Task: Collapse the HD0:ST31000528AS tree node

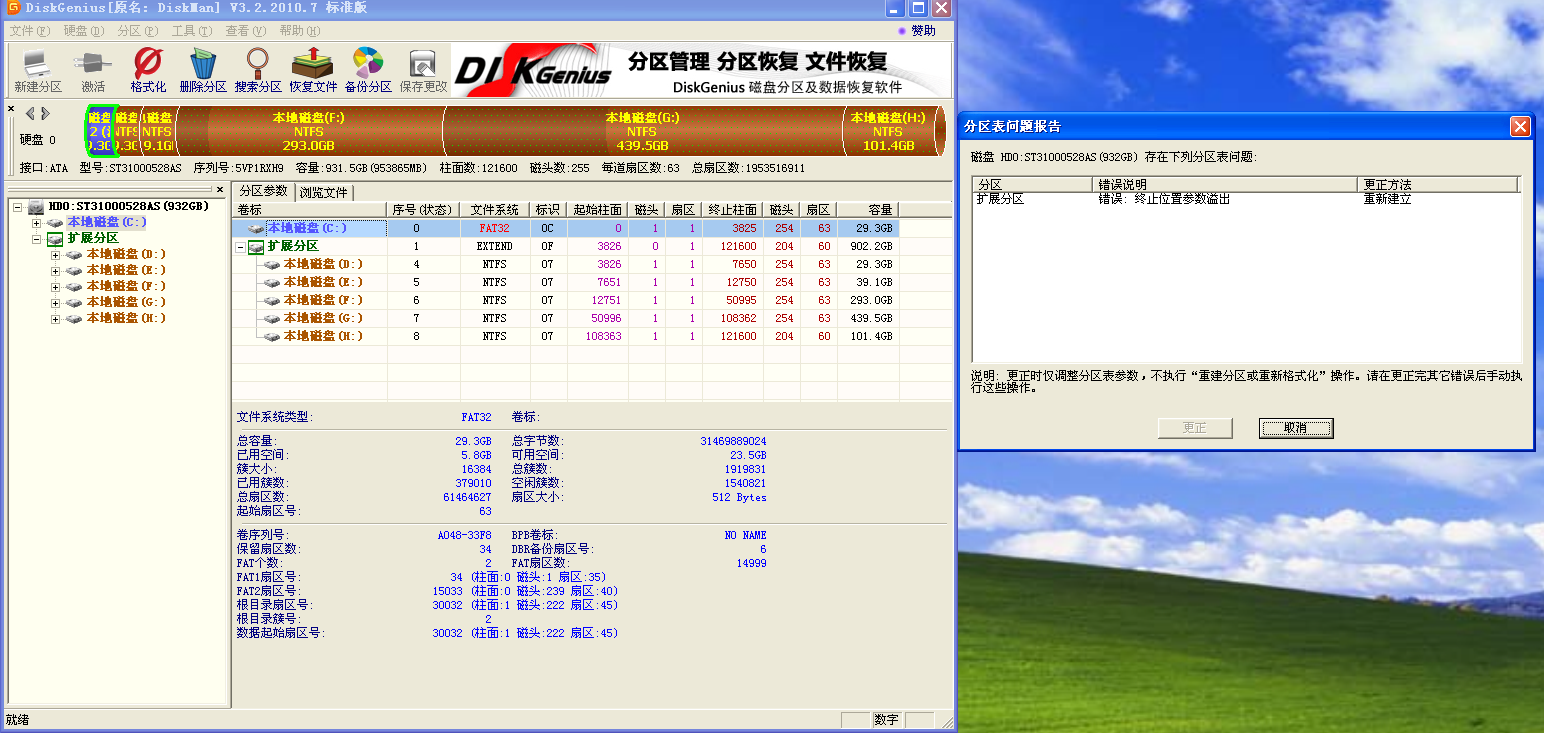Action: [18, 207]
